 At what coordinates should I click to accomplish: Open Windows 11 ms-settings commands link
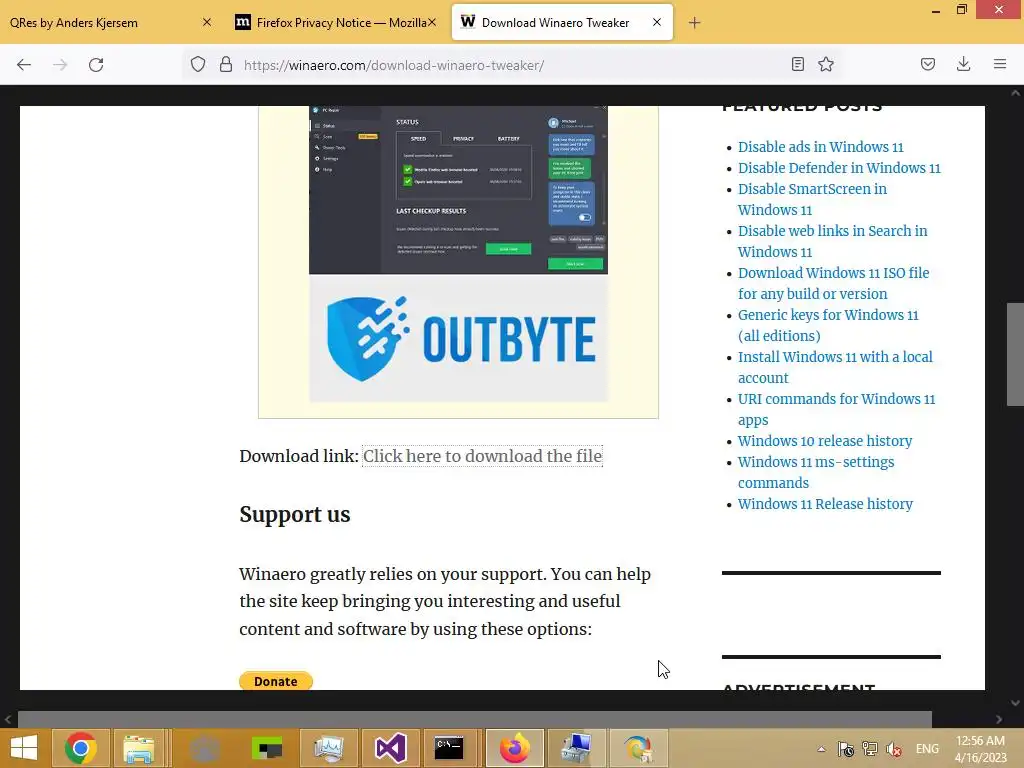coord(816,472)
